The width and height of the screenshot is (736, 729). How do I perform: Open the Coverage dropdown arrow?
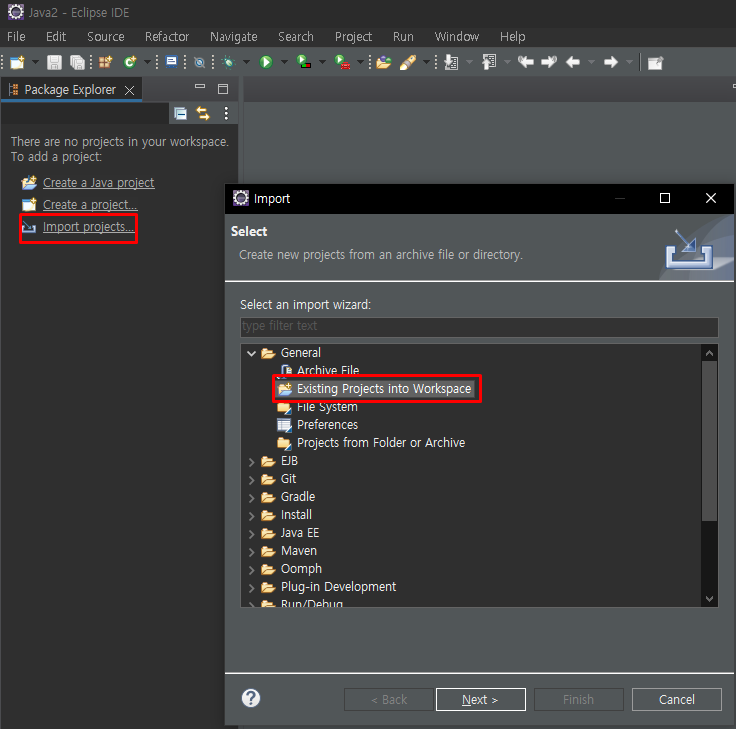pyautogui.click(x=322, y=62)
